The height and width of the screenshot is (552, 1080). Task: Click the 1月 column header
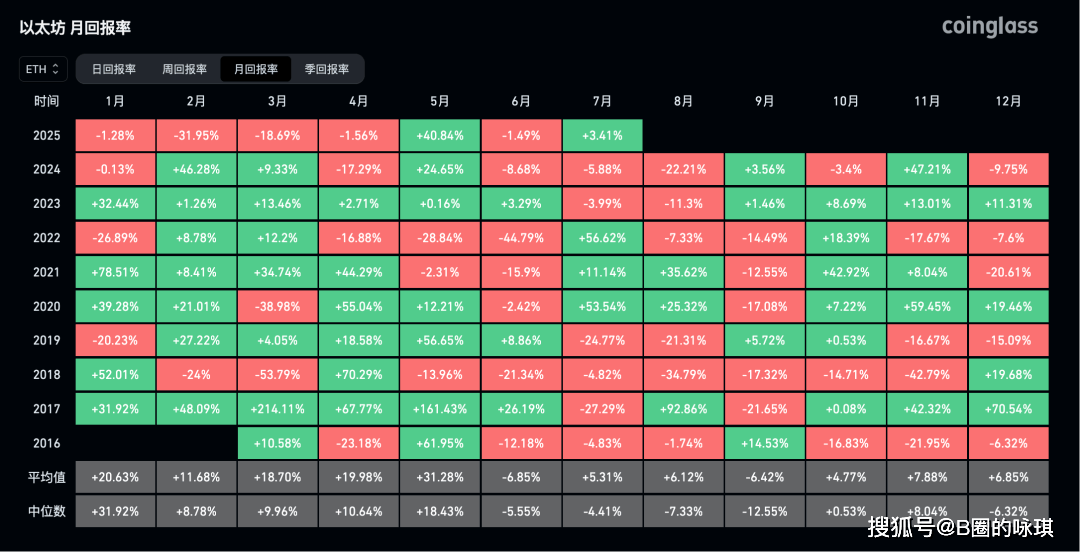(115, 101)
